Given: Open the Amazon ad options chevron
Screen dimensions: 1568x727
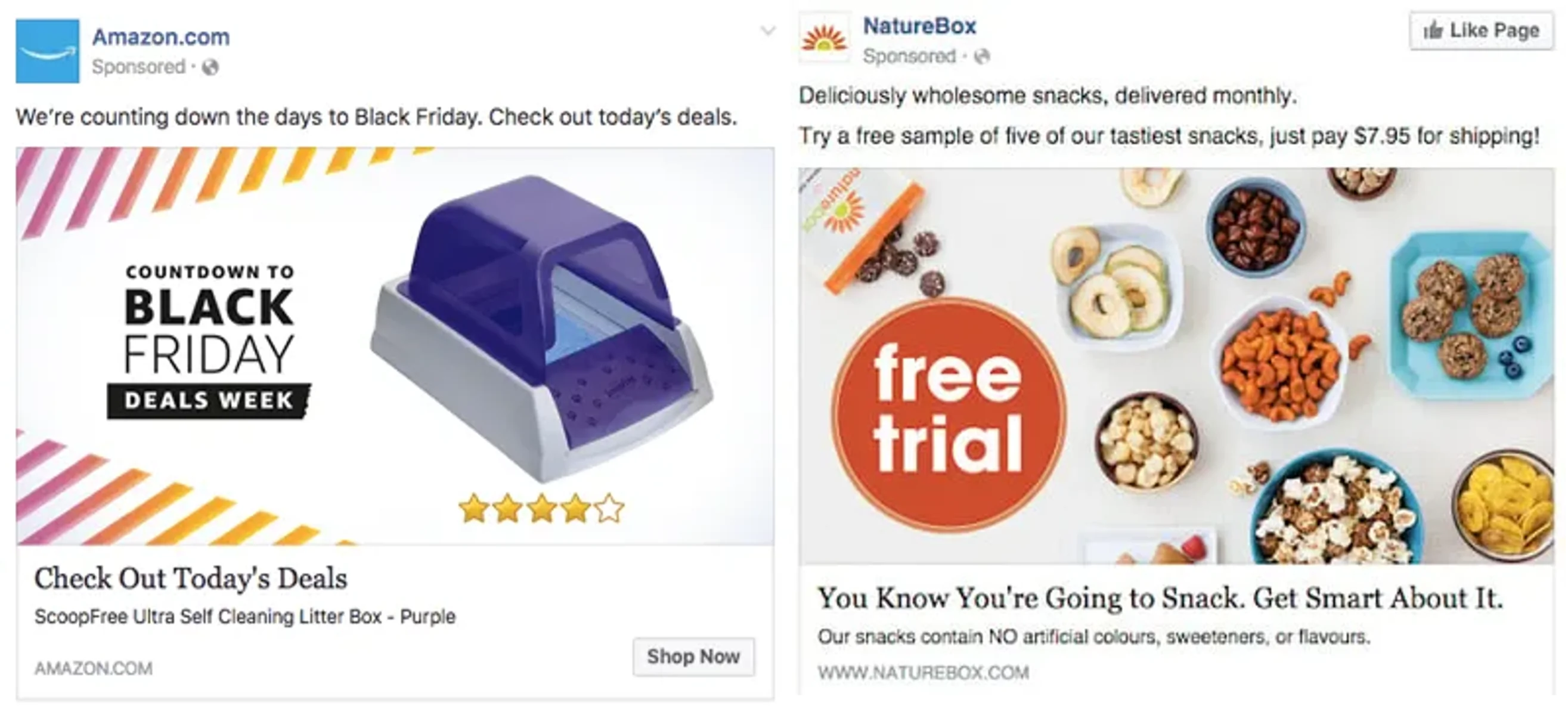Looking at the screenshot, I should pos(768,30).
